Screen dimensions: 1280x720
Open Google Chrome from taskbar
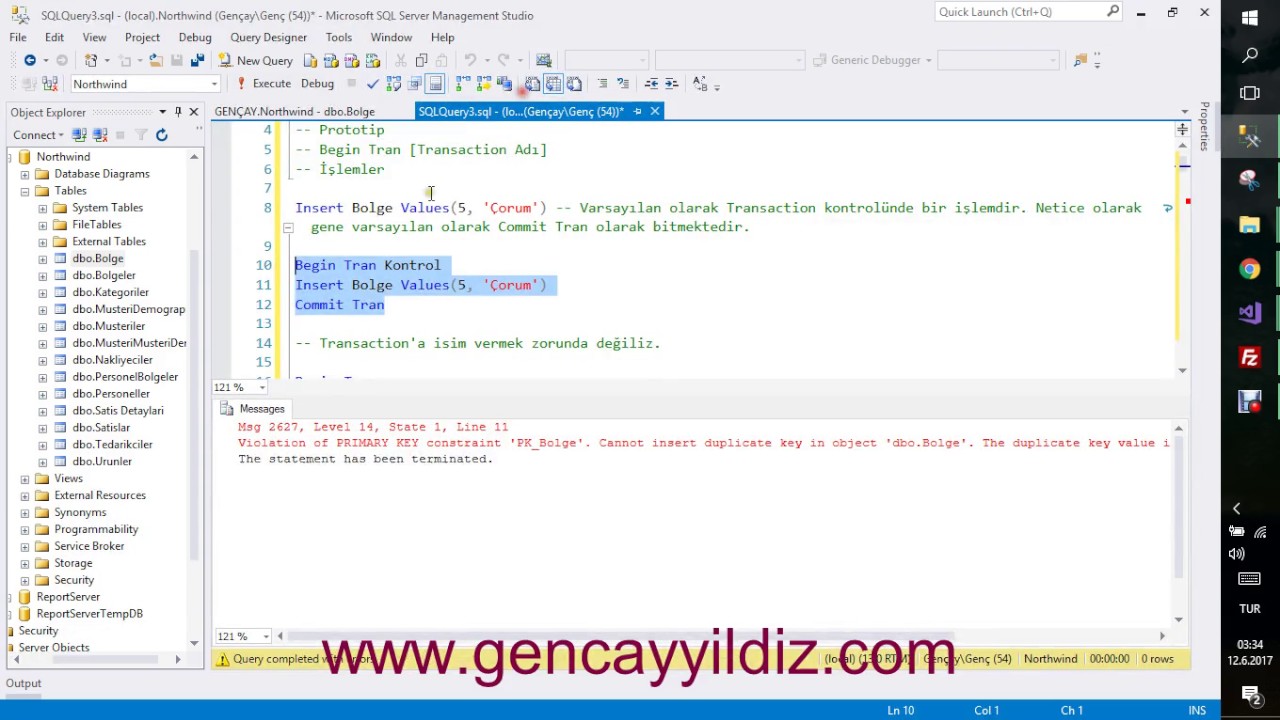[1250, 268]
